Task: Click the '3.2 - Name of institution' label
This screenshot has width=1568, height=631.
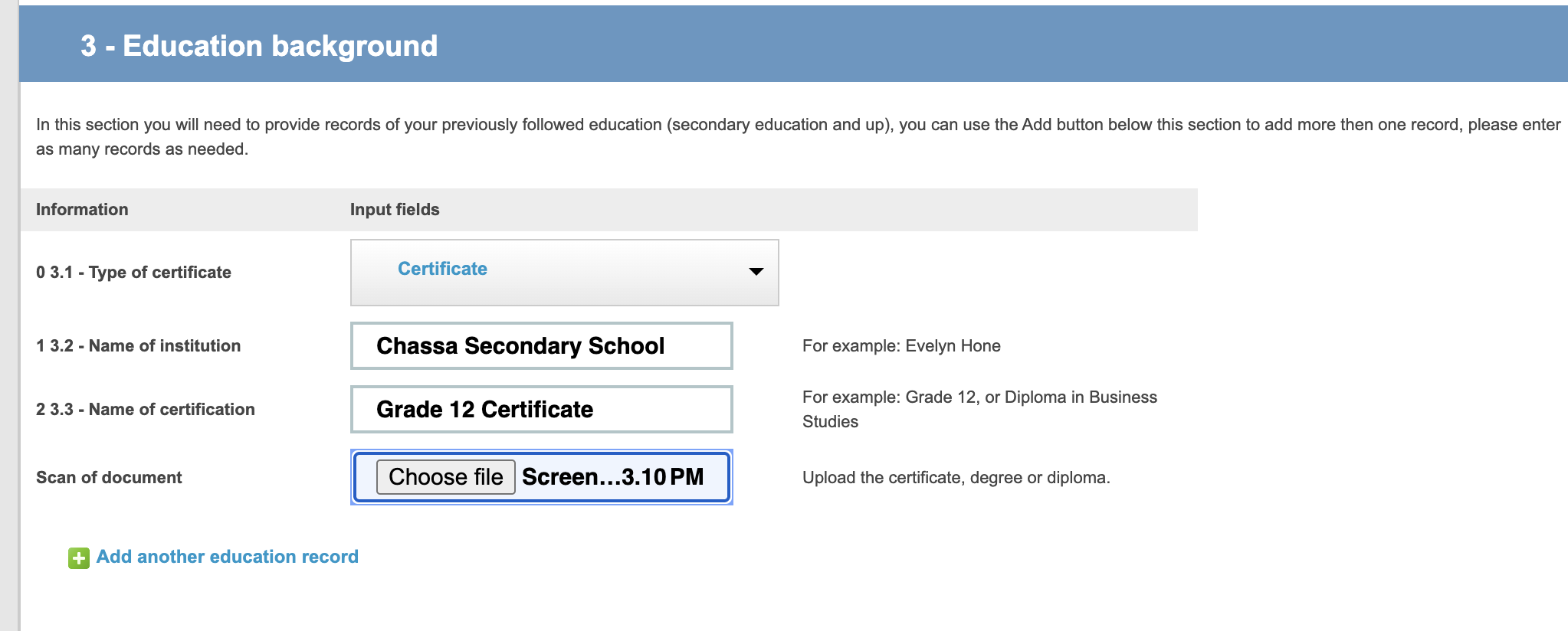Action: (138, 346)
